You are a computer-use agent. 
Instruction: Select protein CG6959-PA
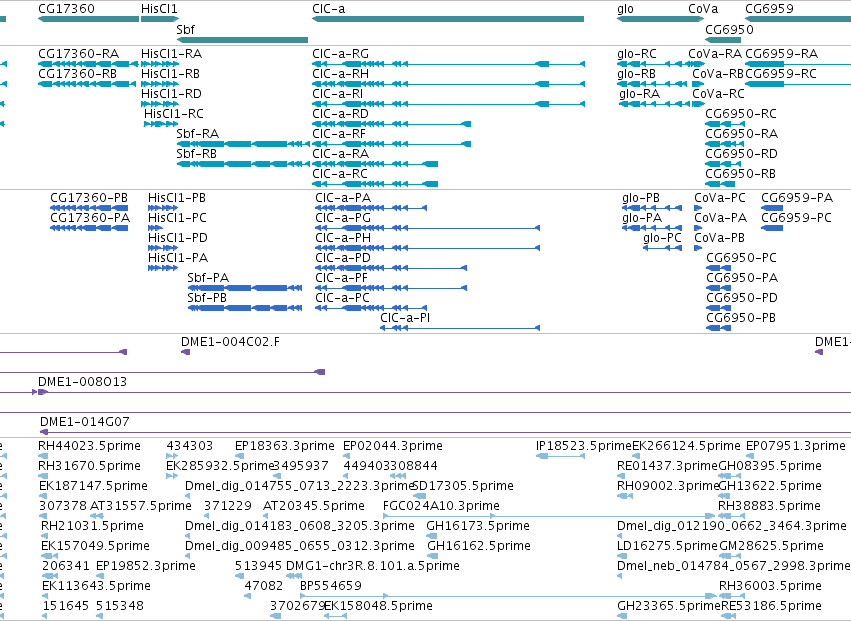click(x=797, y=198)
